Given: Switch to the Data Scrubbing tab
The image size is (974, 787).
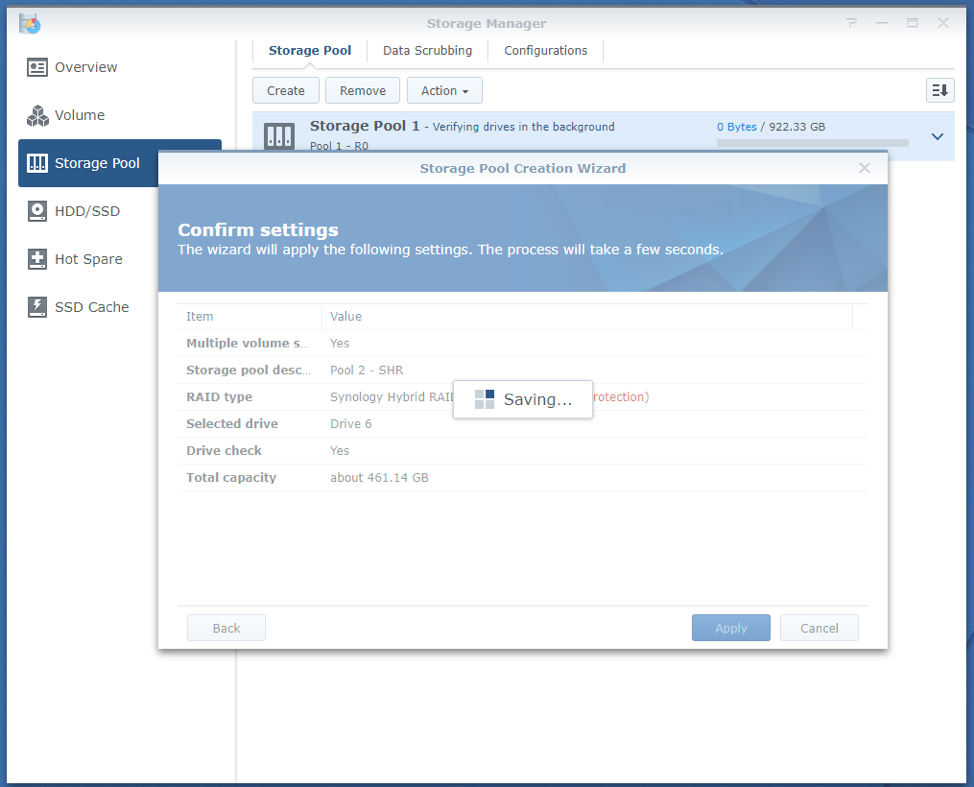Looking at the screenshot, I should [x=427, y=50].
